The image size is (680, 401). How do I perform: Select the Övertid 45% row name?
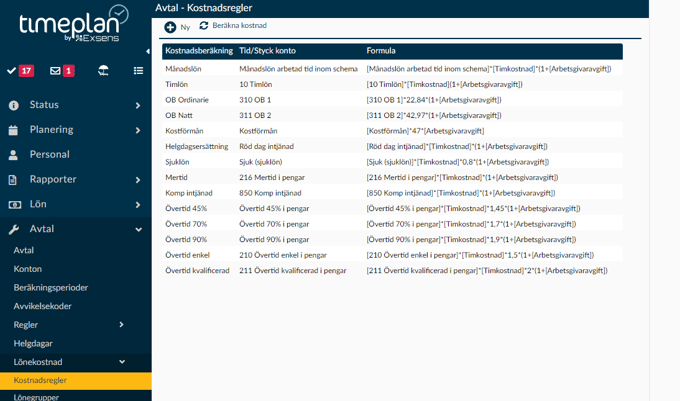point(186,209)
